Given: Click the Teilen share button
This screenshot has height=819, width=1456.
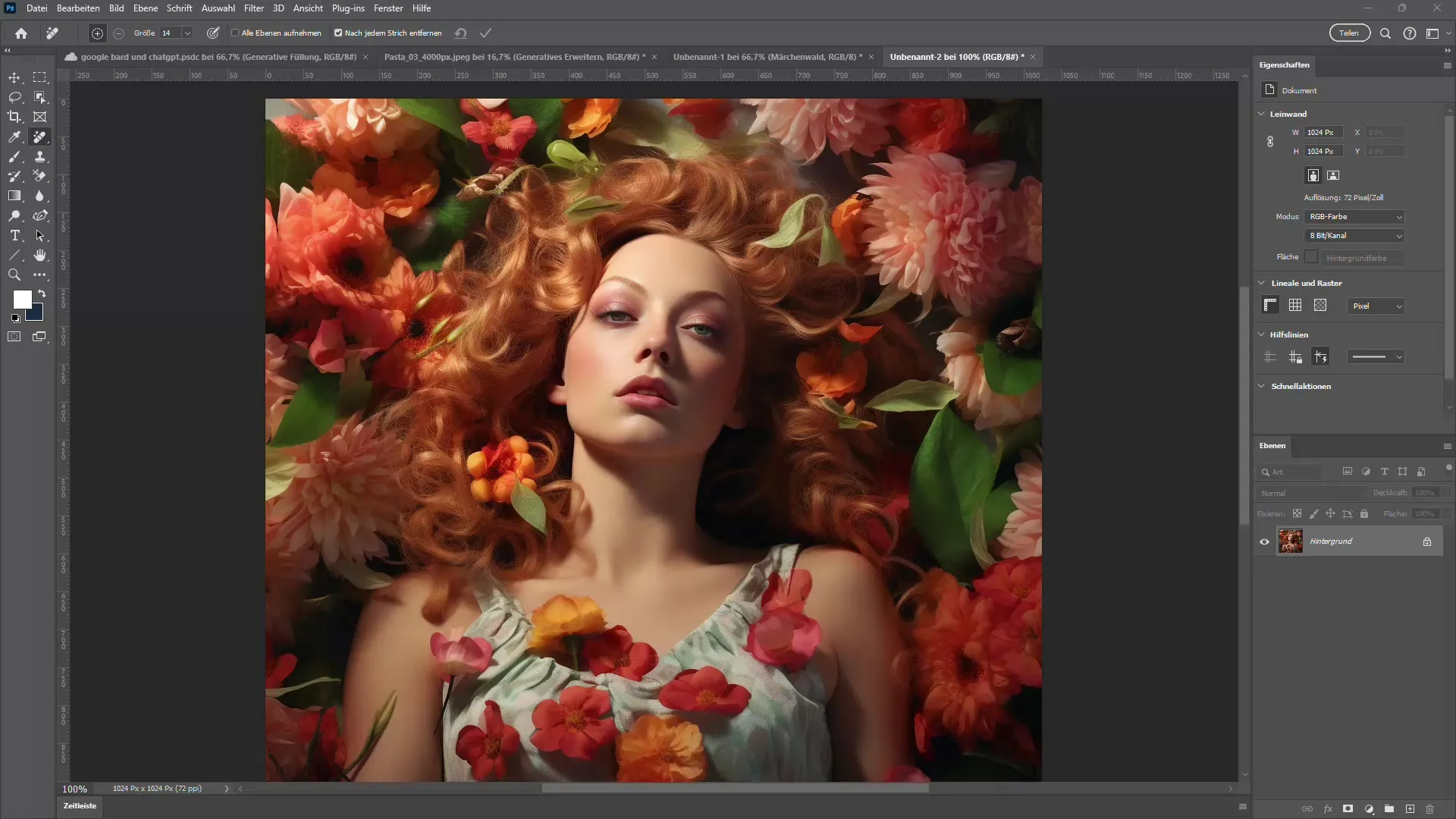Looking at the screenshot, I should point(1349,33).
